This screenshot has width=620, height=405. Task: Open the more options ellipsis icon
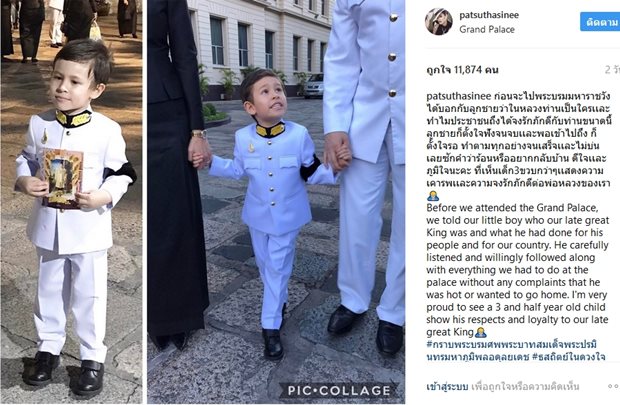pos(614,386)
